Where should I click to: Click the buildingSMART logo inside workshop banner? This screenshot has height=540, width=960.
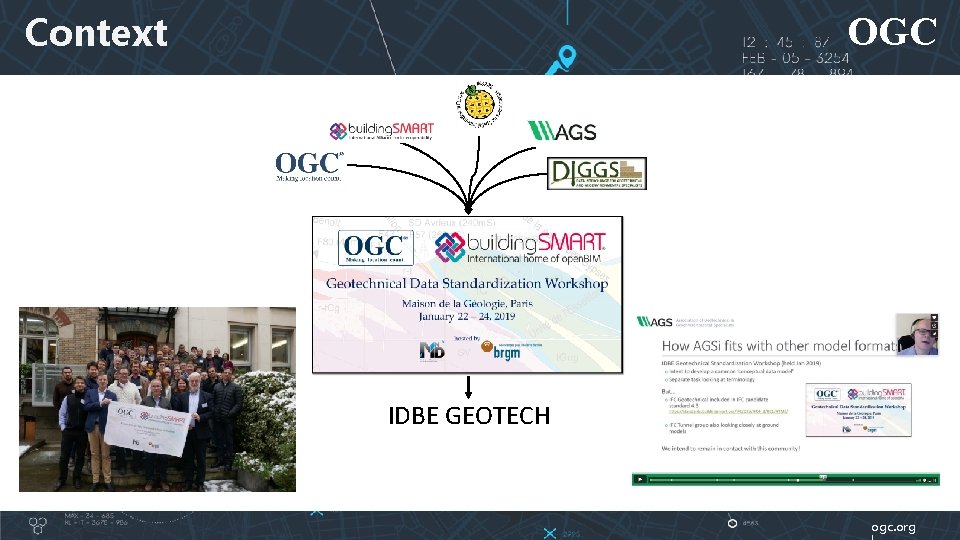pyautogui.click(x=520, y=247)
